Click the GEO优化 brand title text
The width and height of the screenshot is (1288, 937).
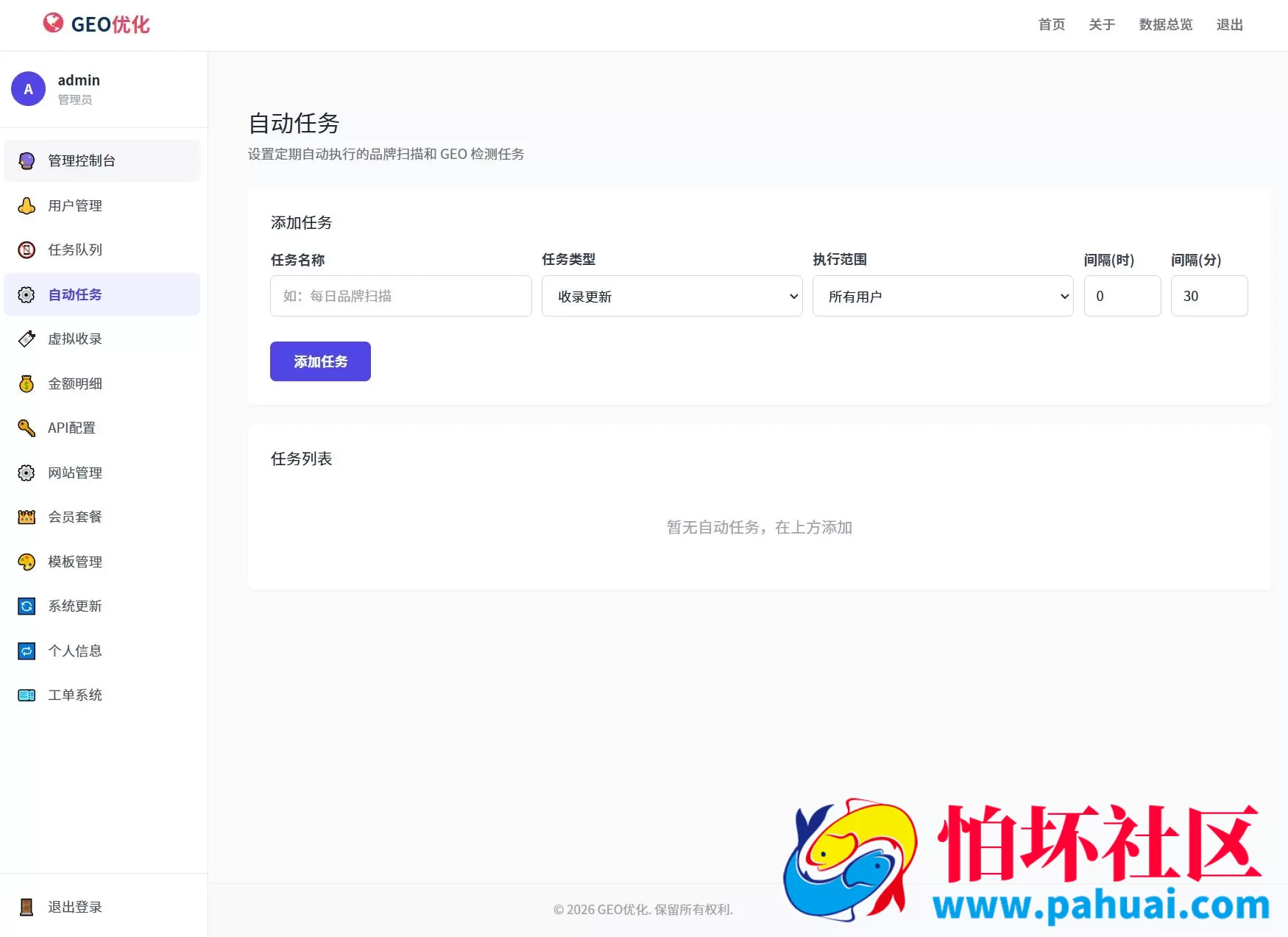click(x=110, y=24)
